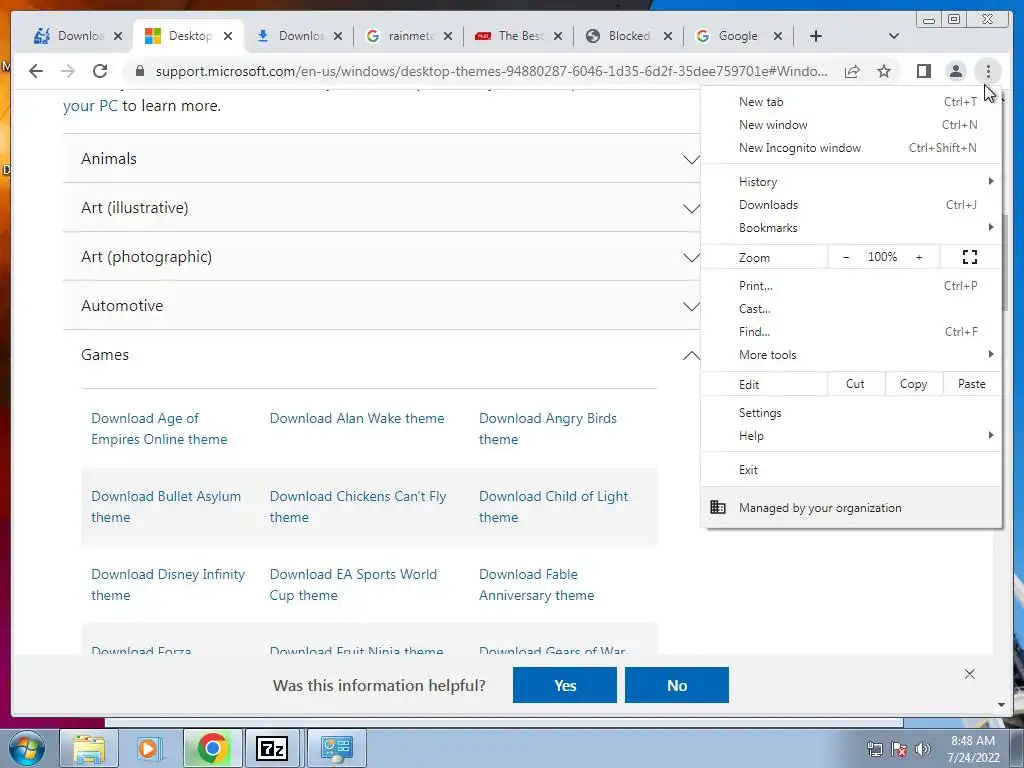Expand the Art (photographic) section
The height and width of the screenshot is (768, 1024).
coord(381,257)
